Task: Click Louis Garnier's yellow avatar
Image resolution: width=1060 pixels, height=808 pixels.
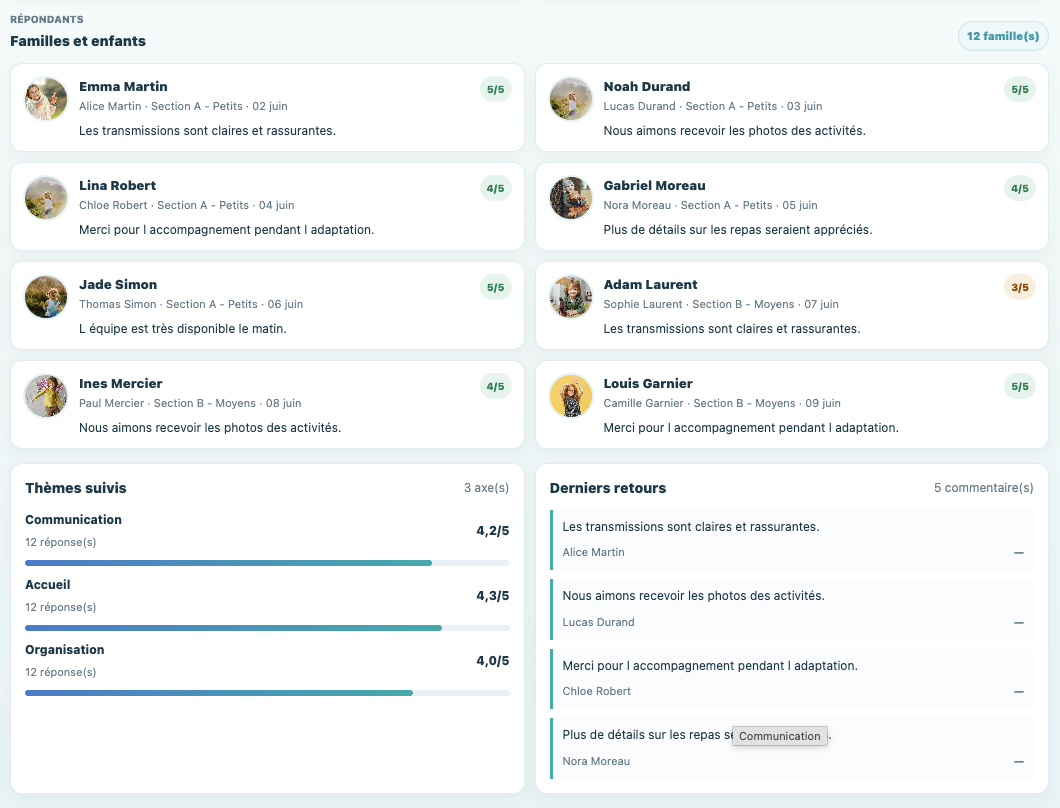Action: (x=571, y=396)
